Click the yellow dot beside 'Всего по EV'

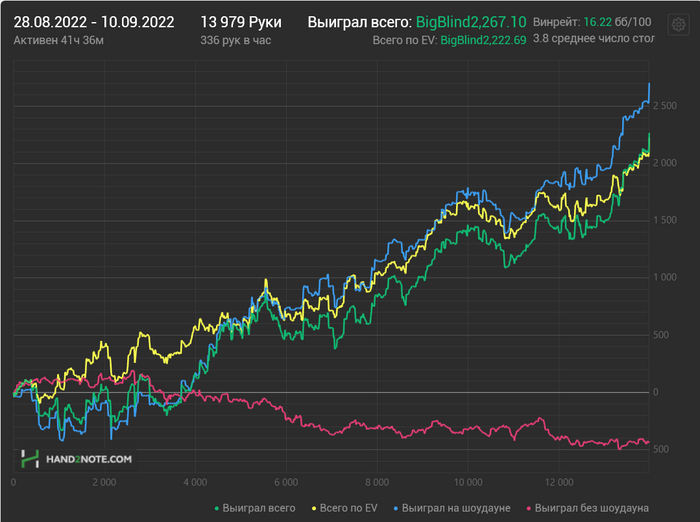click(314, 509)
